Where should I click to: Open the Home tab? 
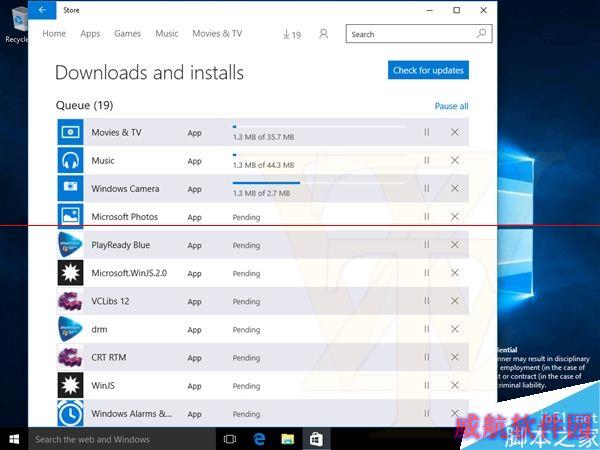pyautogui.click(x=54, y=34)
